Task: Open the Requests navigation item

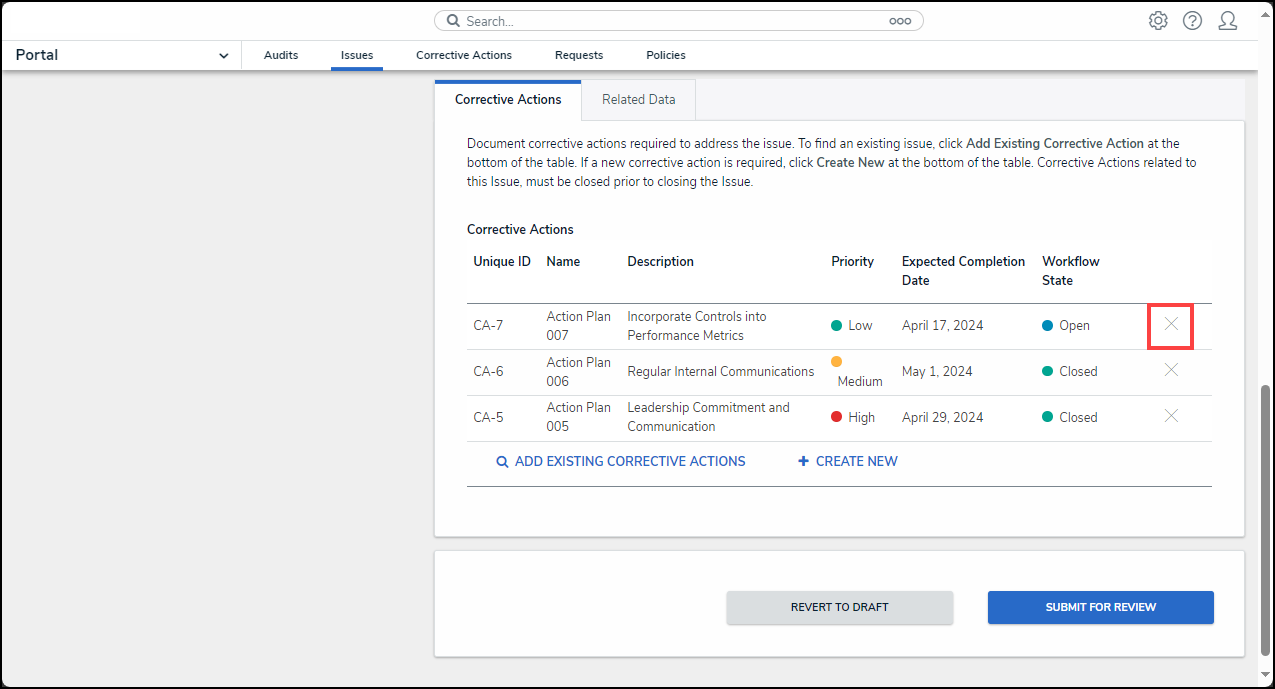Action: click(579, 55)
